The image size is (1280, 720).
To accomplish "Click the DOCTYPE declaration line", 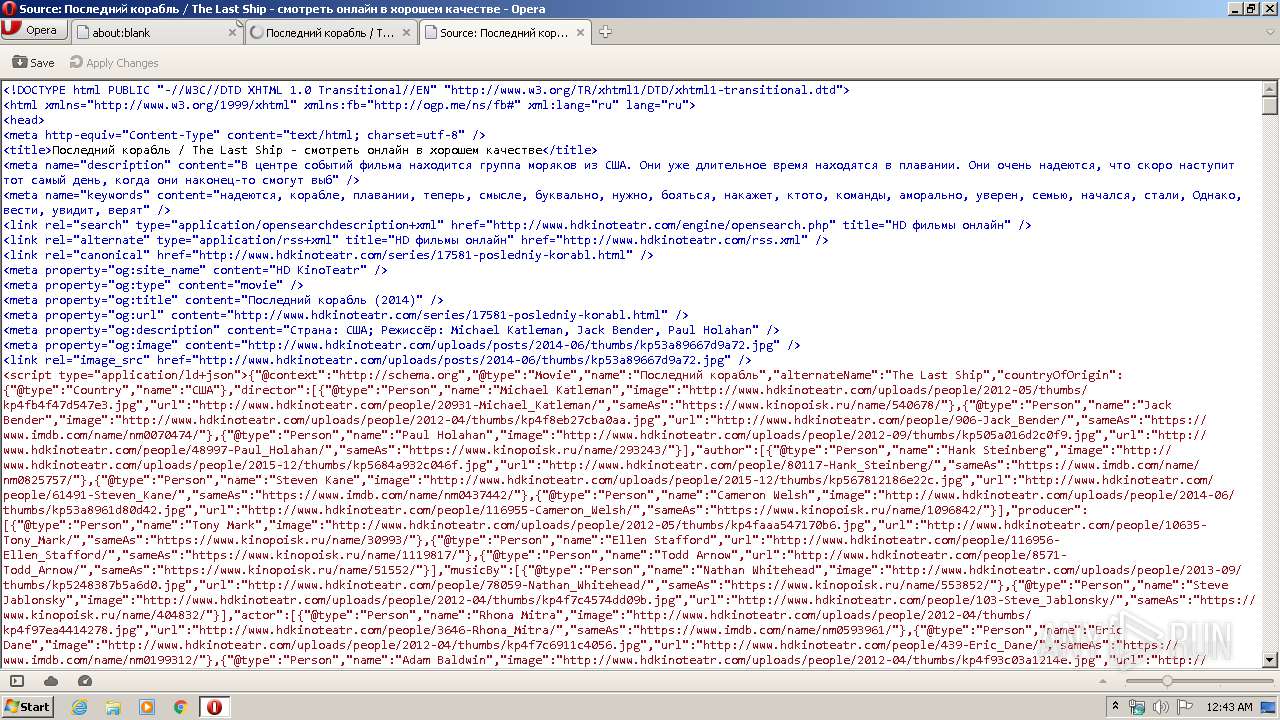I will [427, 90].
